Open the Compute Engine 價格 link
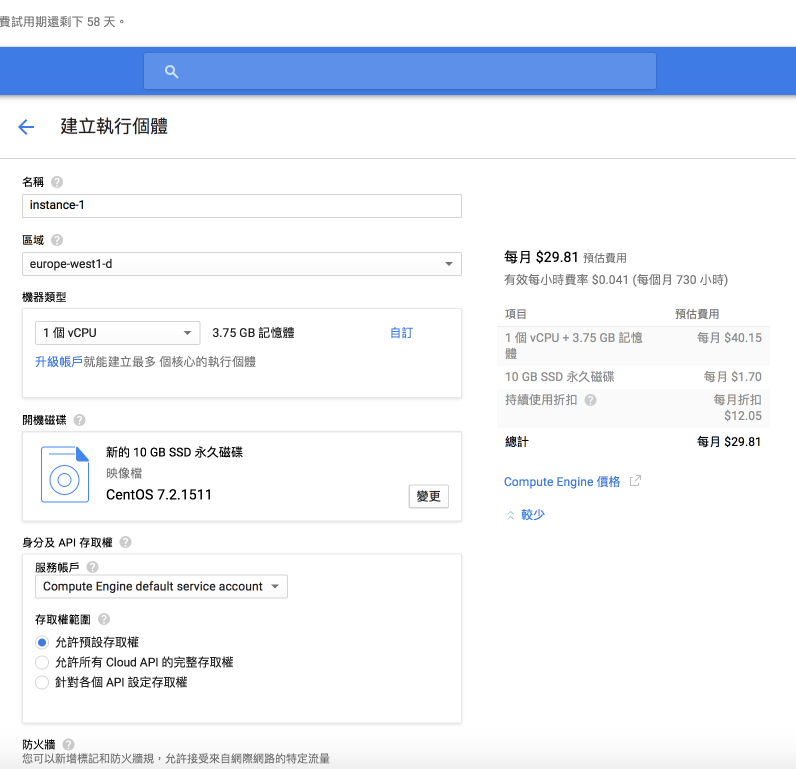 click(x=562, y=482)
